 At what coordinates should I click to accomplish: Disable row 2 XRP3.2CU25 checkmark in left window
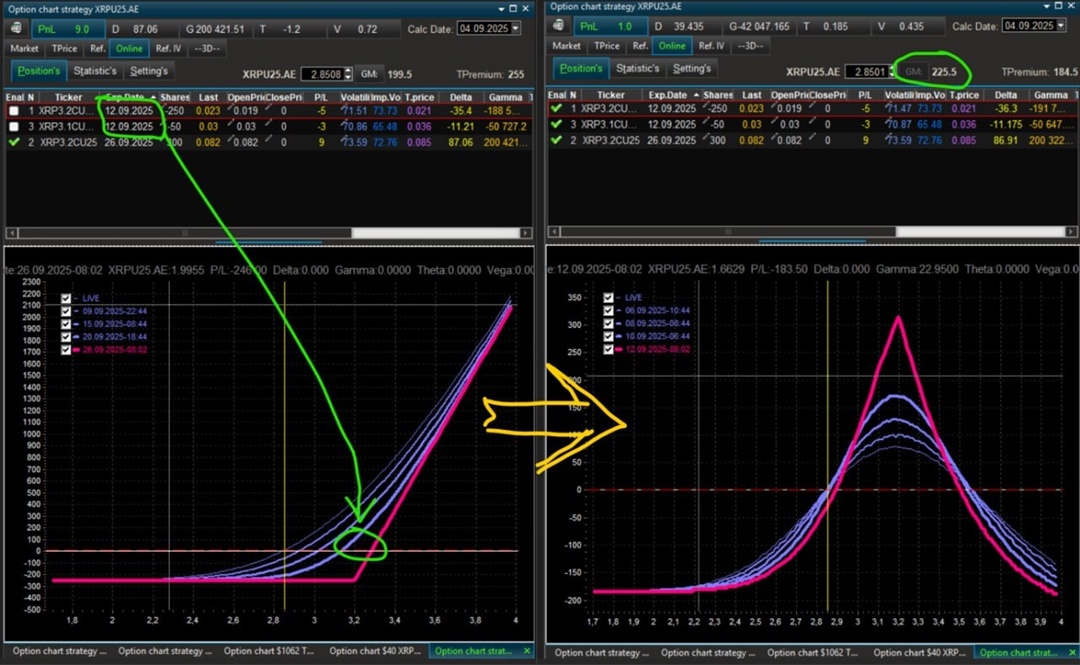(14, 142)
